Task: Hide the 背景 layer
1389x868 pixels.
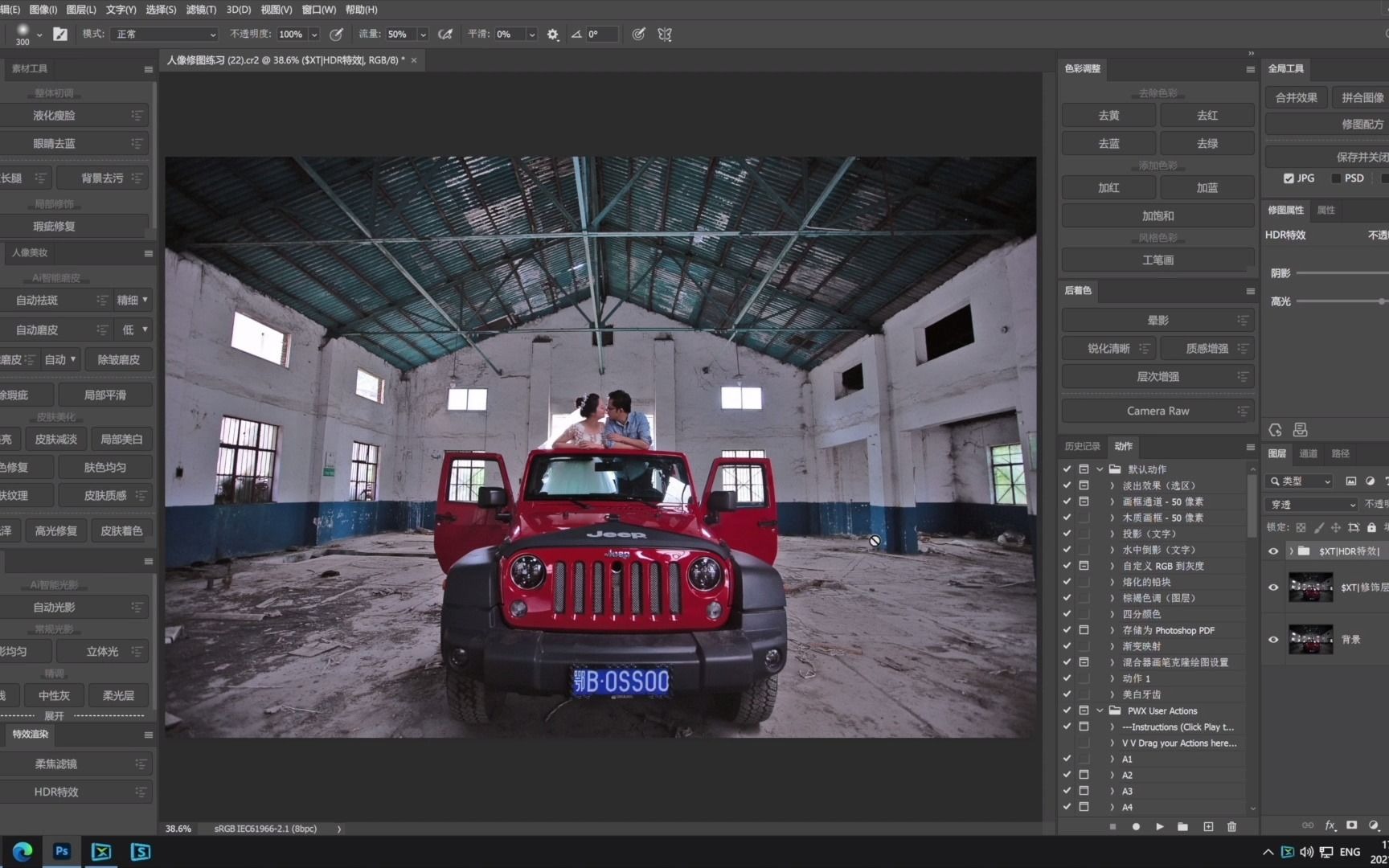Action: pyautogui.click(x=1273, y=640)
